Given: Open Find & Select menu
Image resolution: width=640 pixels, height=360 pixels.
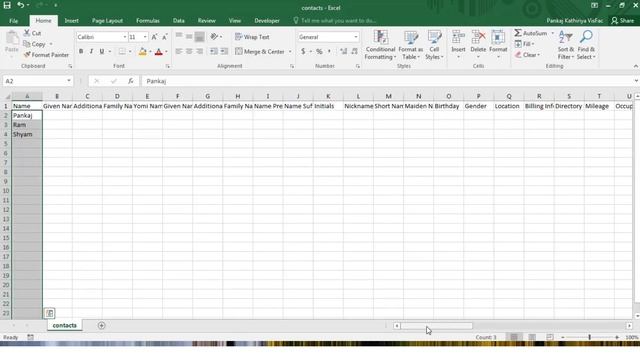Looking at the screenshot, I should (x=586, y=45).
